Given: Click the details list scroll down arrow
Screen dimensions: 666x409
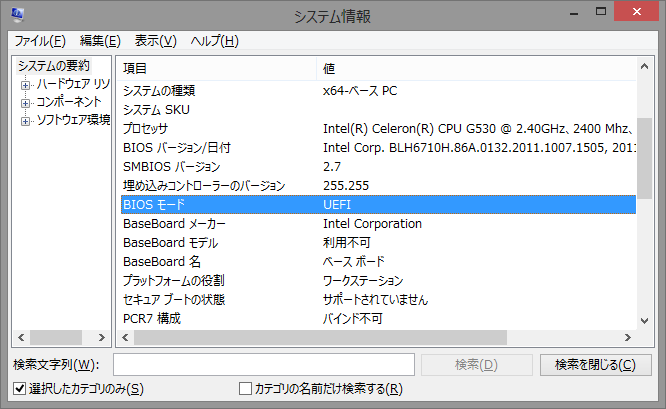Looking at the screenshot, I should point(644,321).
